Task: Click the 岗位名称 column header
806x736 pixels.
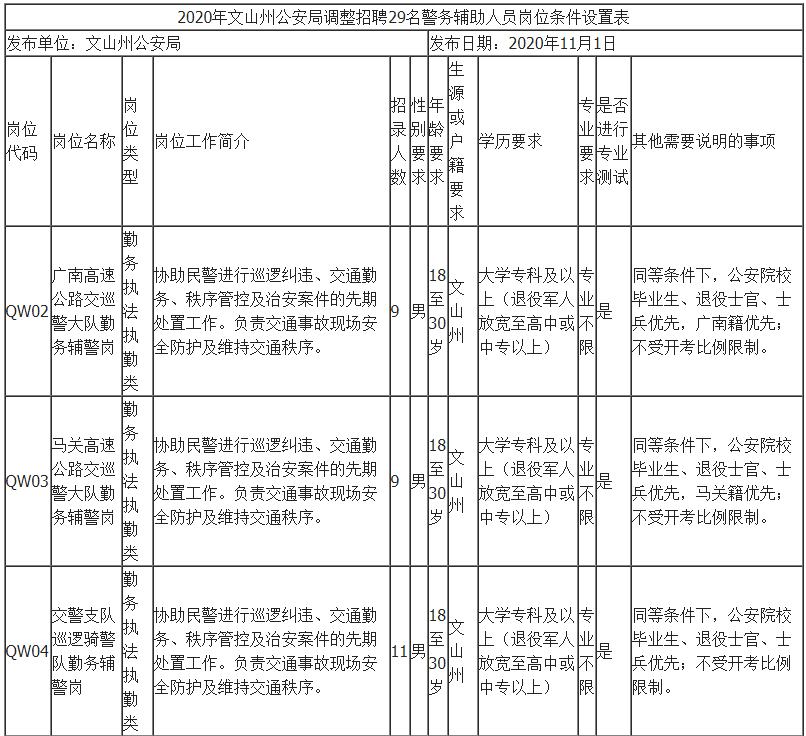Action: 86,141
